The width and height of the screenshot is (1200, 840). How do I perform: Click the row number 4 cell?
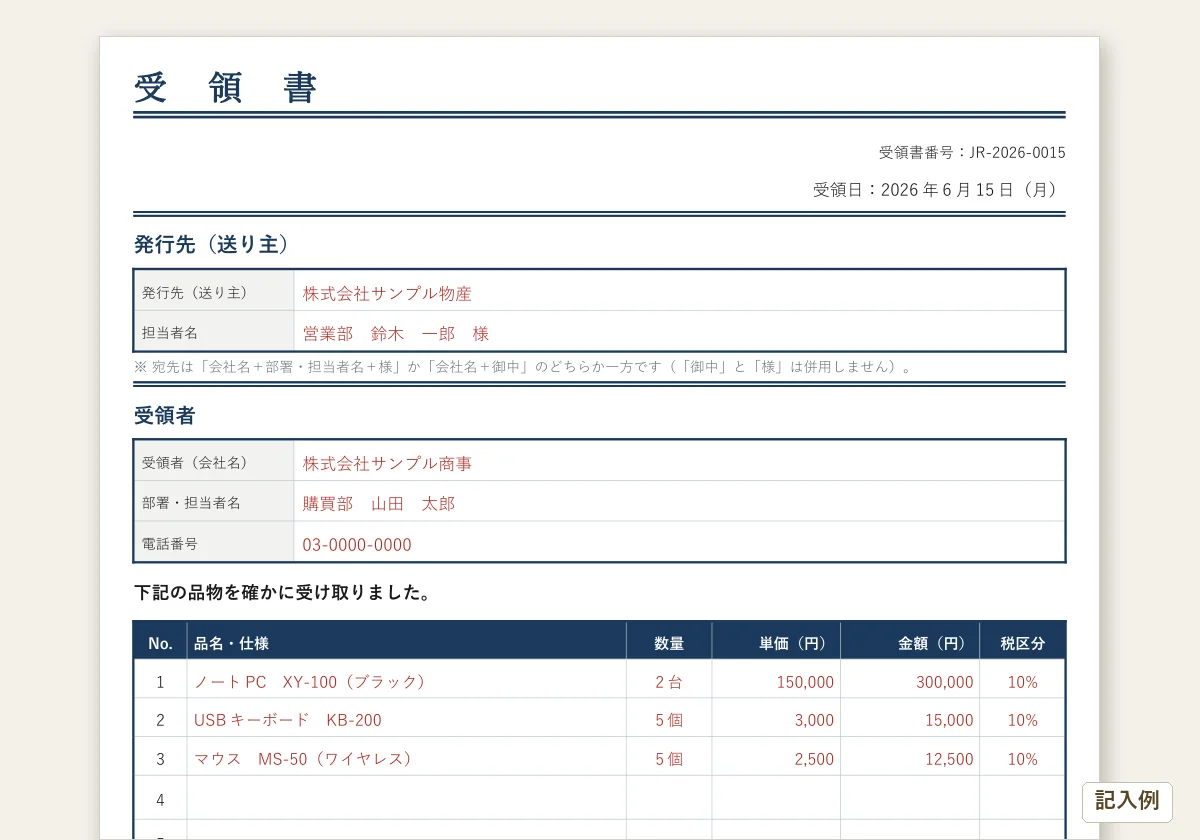point(160,797)
